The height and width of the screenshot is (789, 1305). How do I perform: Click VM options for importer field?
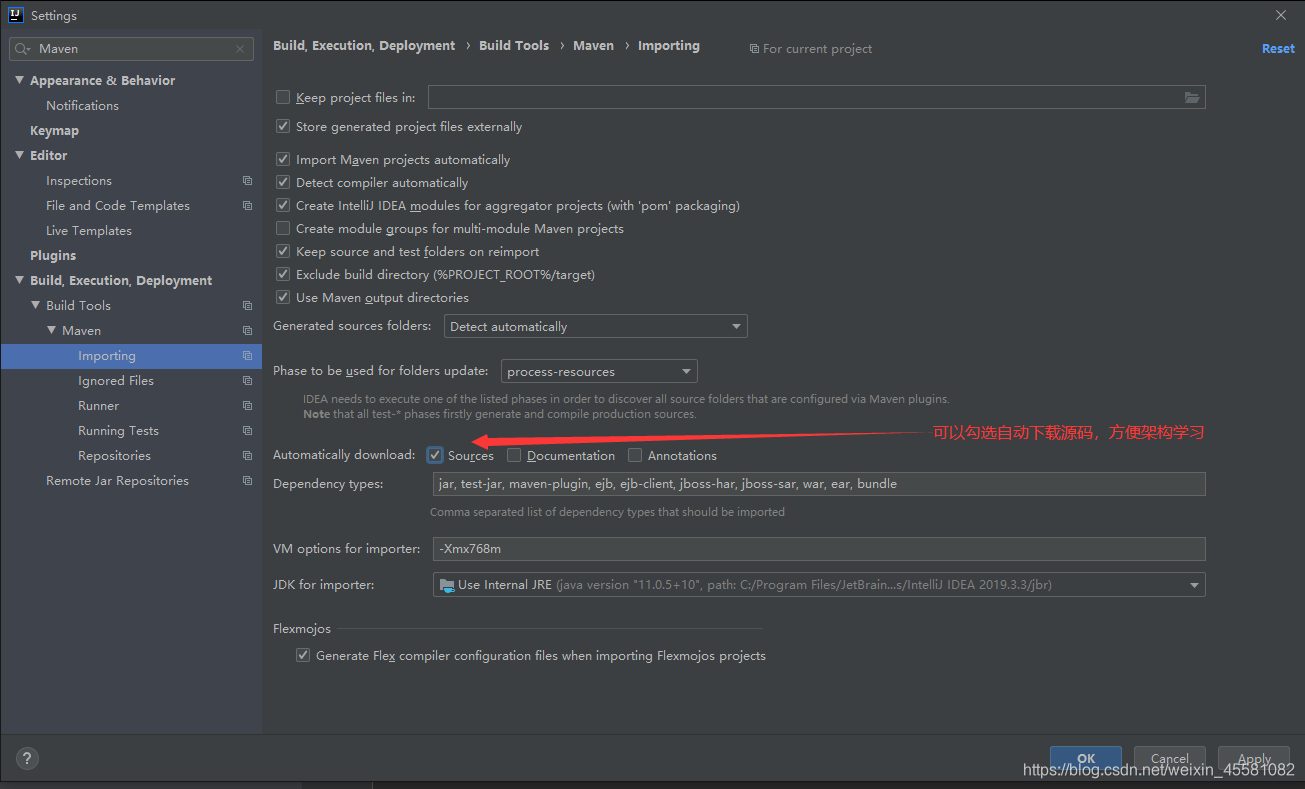click(x=819, y=549)
